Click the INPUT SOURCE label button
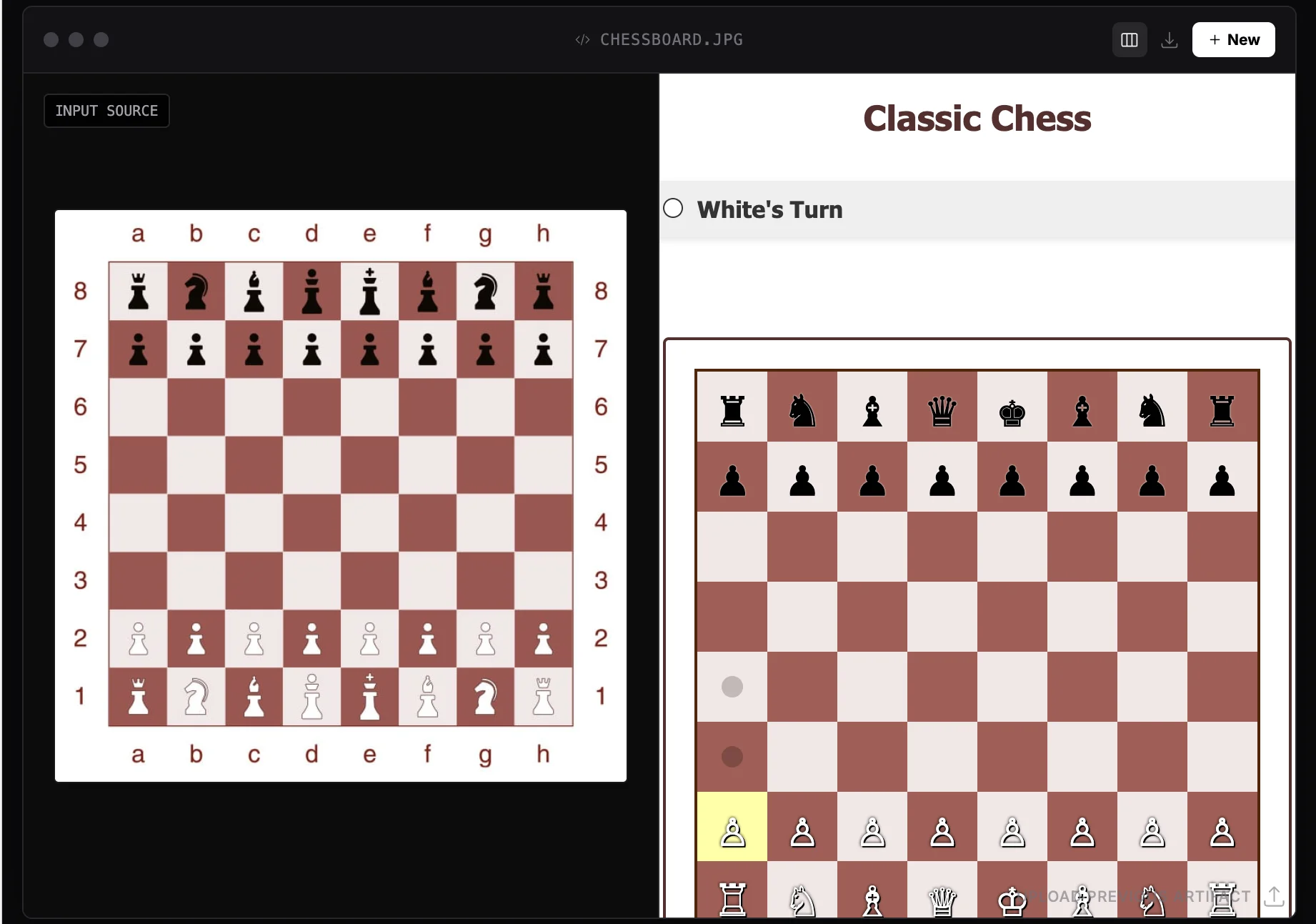The image size is (1316, 924). [x=106, y=111]
